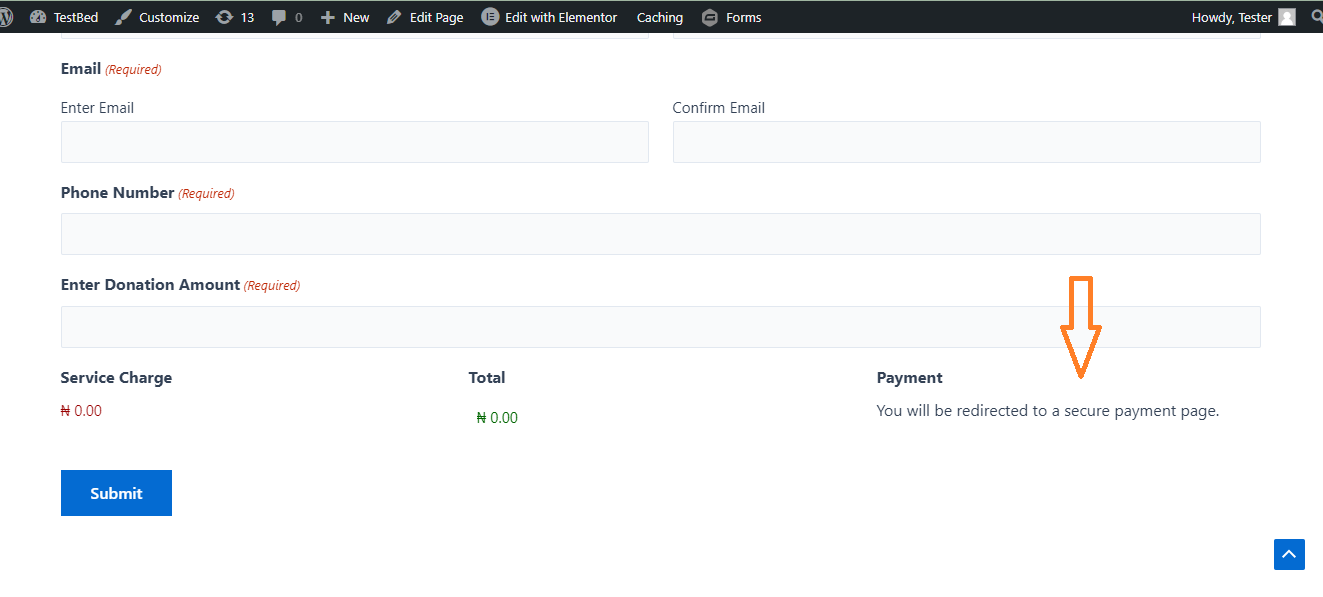Open the Caching menu
1323x597 pixels.
[x=660, y=17]
